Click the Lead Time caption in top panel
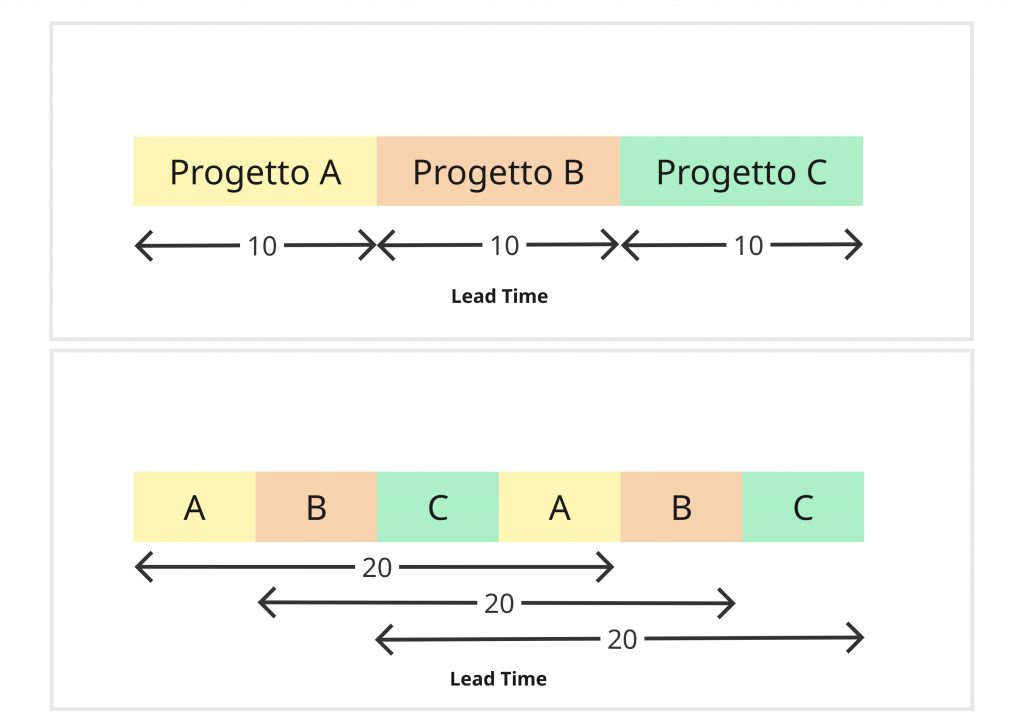 [x=500, y=296]
